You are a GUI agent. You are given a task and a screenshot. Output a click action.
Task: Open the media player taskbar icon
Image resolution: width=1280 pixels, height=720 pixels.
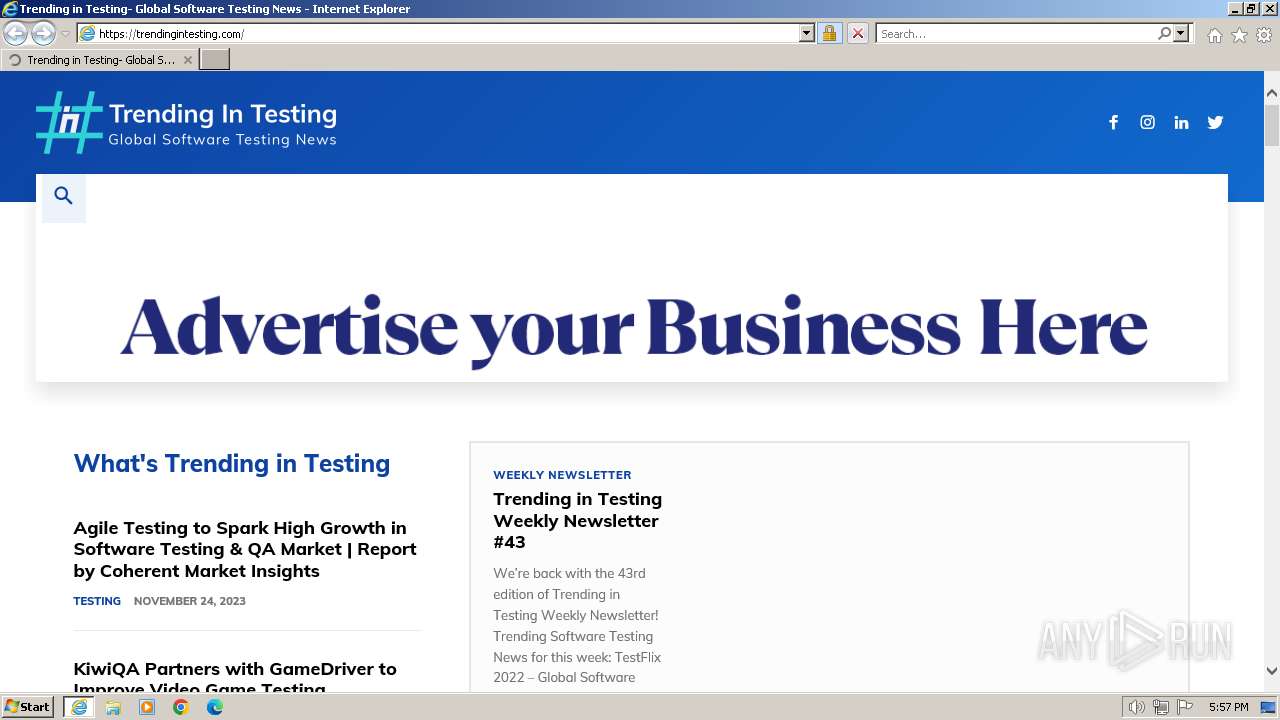click(x=147, y=707)
